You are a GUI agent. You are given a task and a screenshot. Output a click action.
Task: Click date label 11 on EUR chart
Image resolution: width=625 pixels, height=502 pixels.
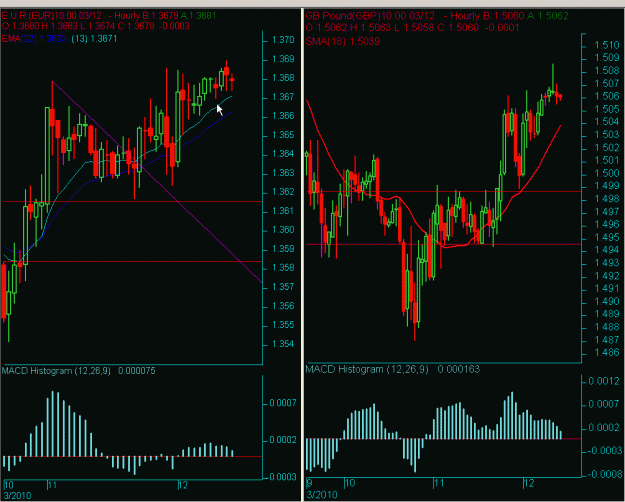pos(52,485)
